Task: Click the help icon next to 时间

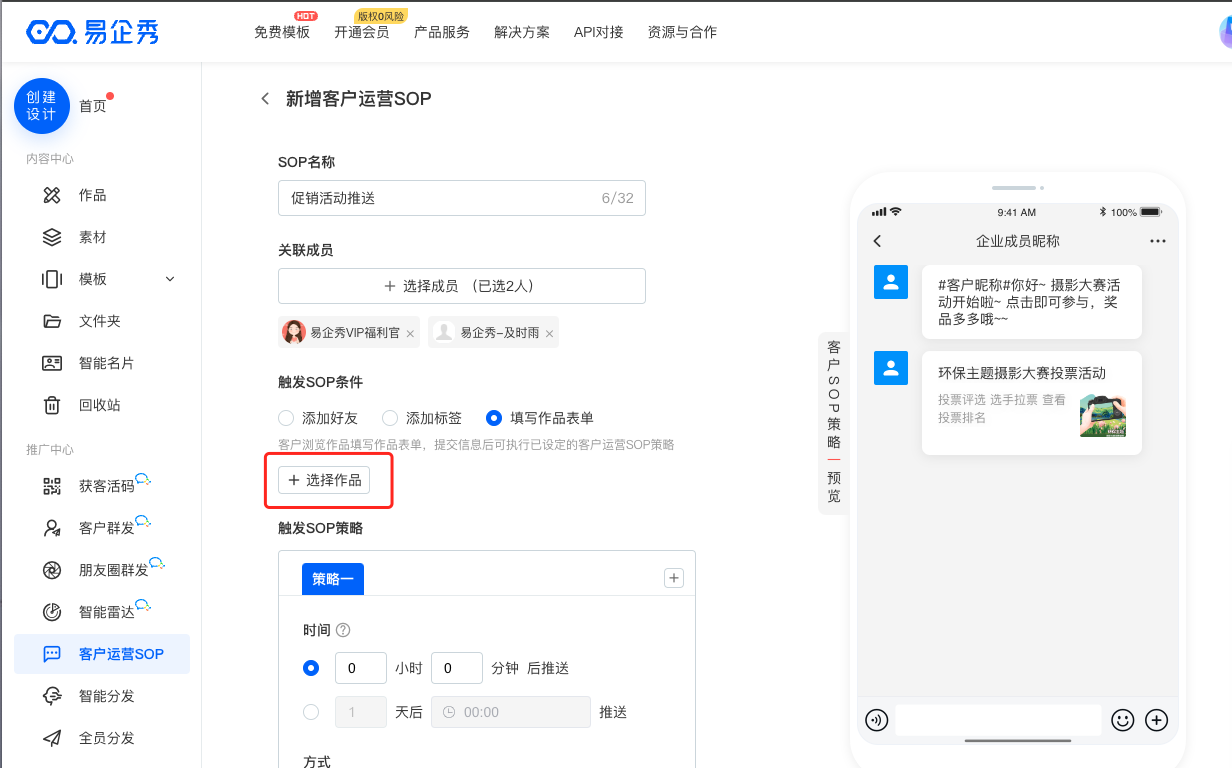Action: point(343,630)
